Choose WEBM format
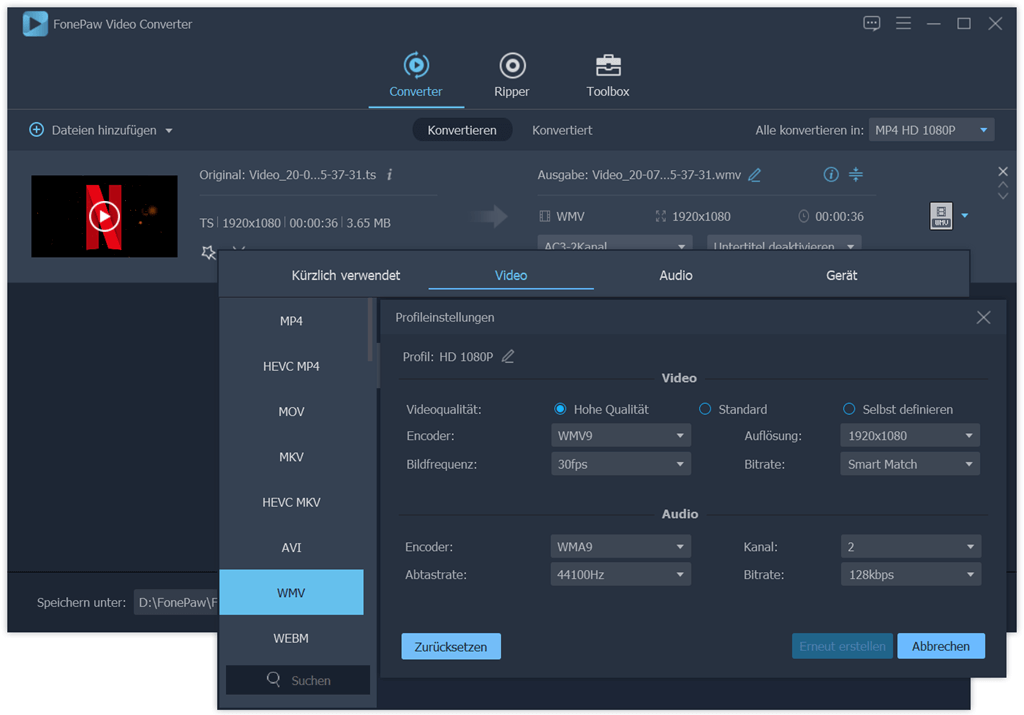 click(x=291, y=638)
